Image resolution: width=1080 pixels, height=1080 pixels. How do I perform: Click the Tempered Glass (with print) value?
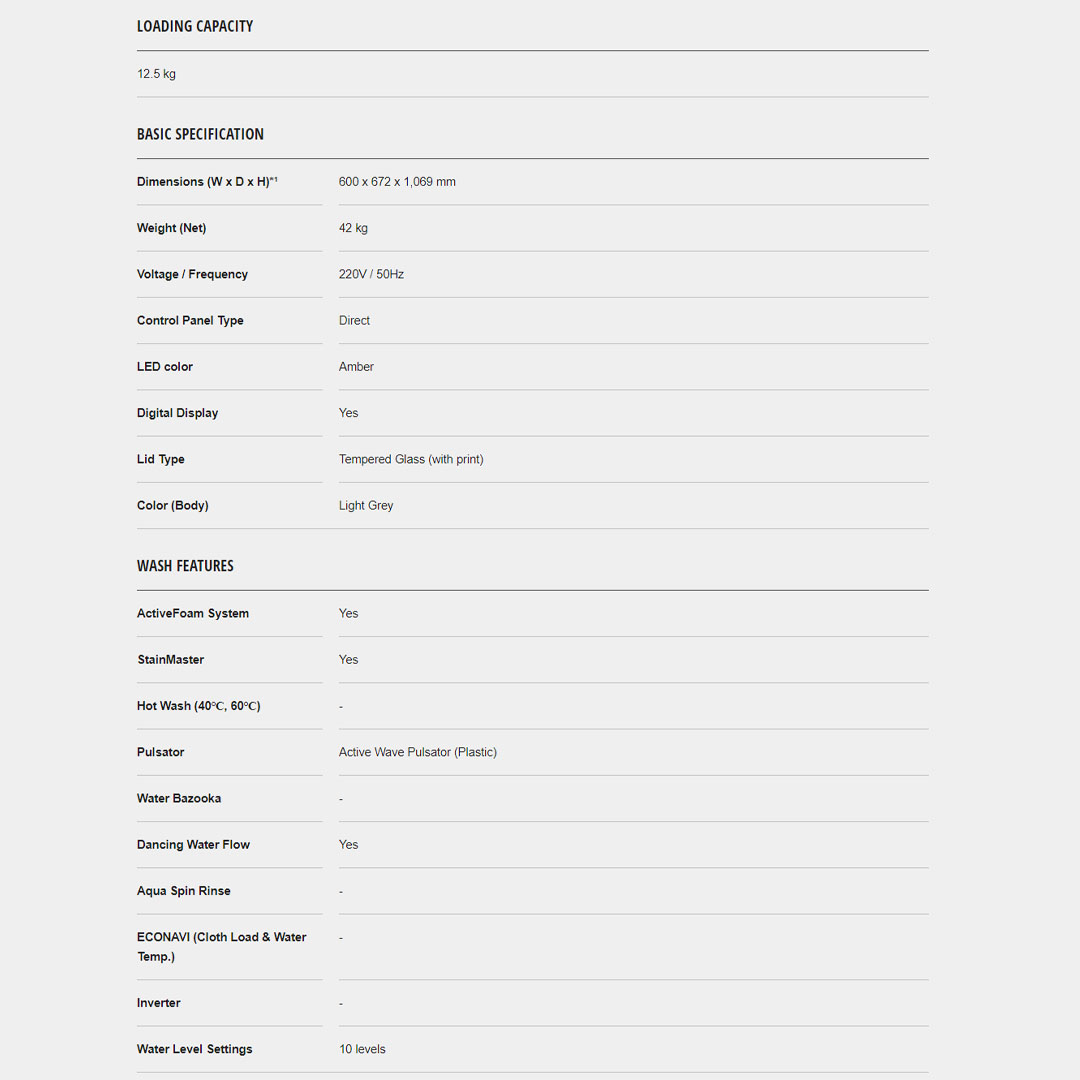click(411, 459)
